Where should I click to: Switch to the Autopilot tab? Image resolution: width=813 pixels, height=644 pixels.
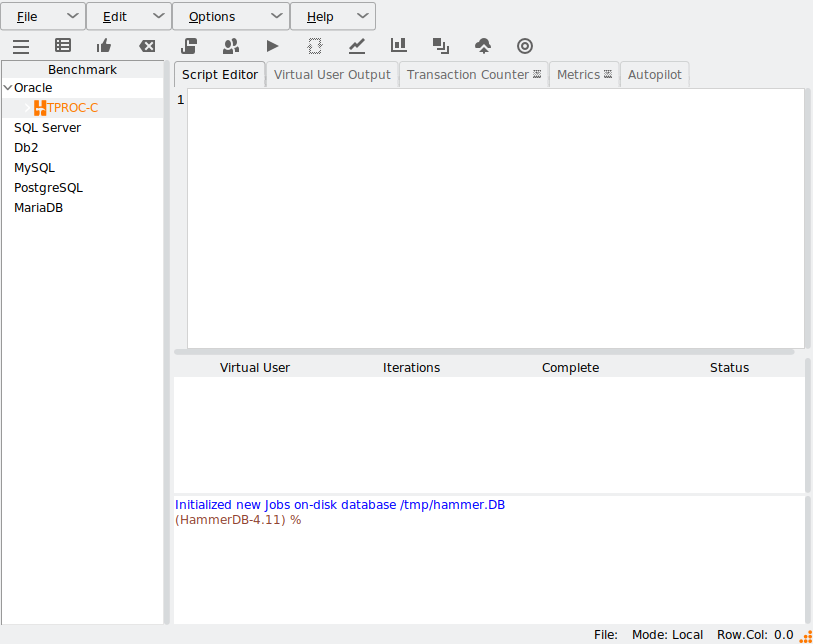[x=655, y=75]
